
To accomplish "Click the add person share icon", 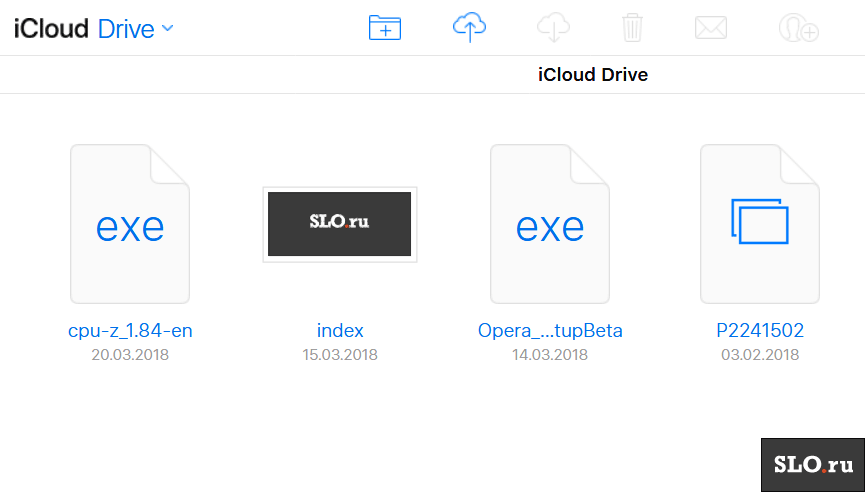I will pyautogui.click(x=798, y=28).
